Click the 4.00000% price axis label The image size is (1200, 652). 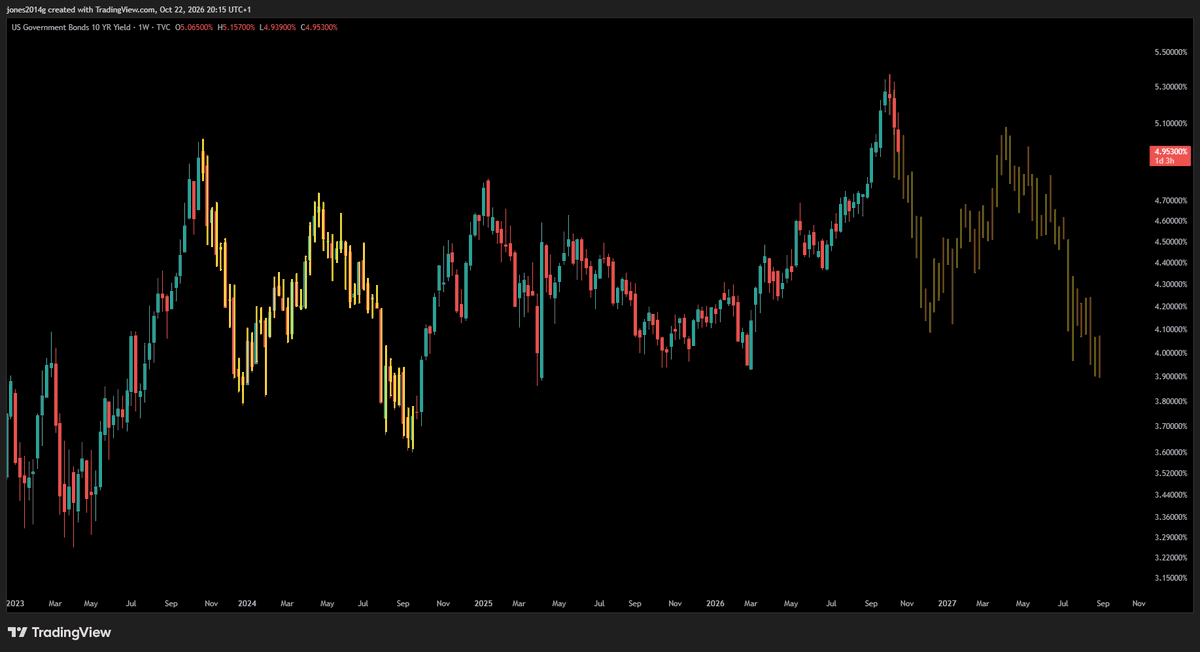1171,353
